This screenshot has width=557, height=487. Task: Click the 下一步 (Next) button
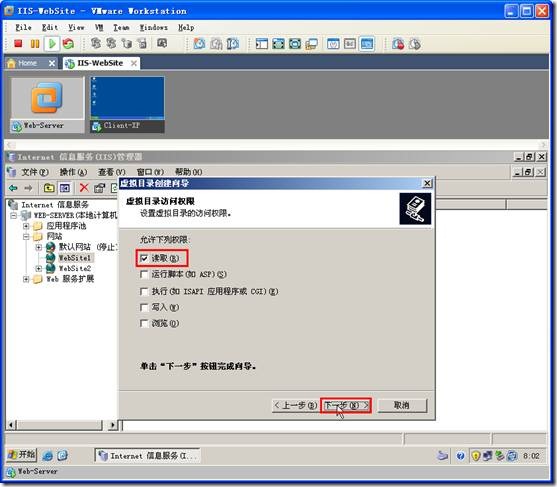pyautogui.click(x=346, y=405)
